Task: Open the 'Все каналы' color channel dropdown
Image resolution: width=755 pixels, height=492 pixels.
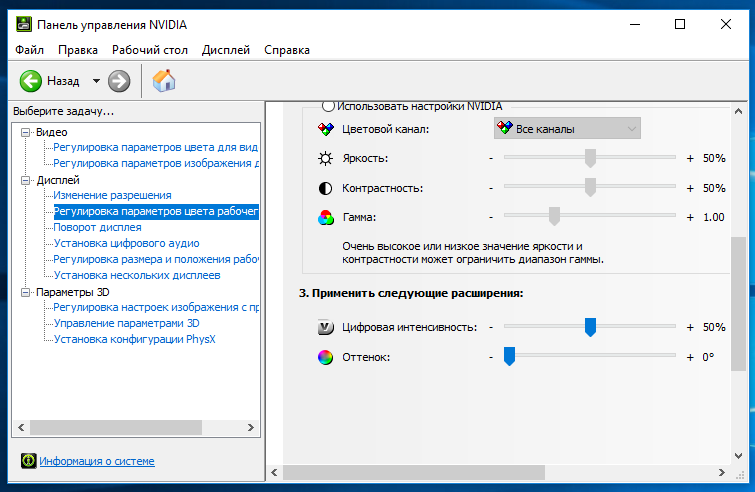Action: point(567,129)
